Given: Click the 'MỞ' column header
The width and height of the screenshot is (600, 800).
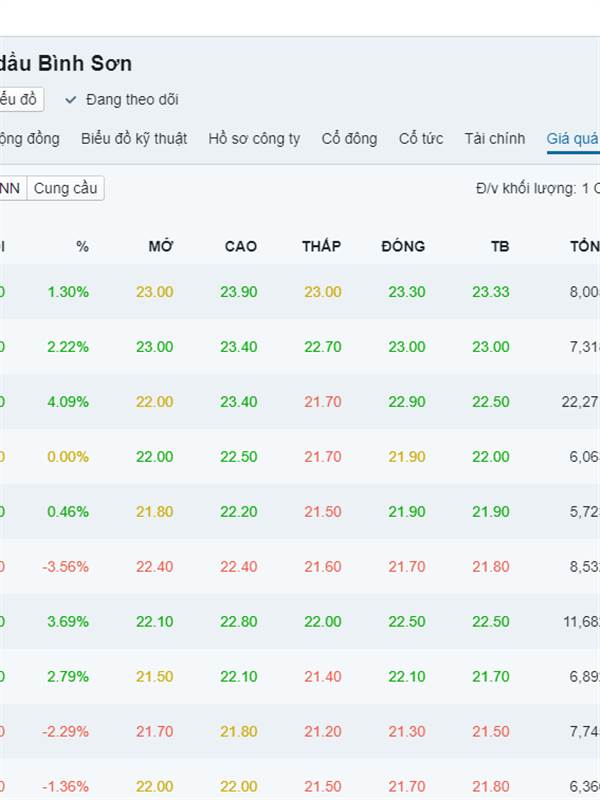Looking at the screenshot, I should click(161, 246).
